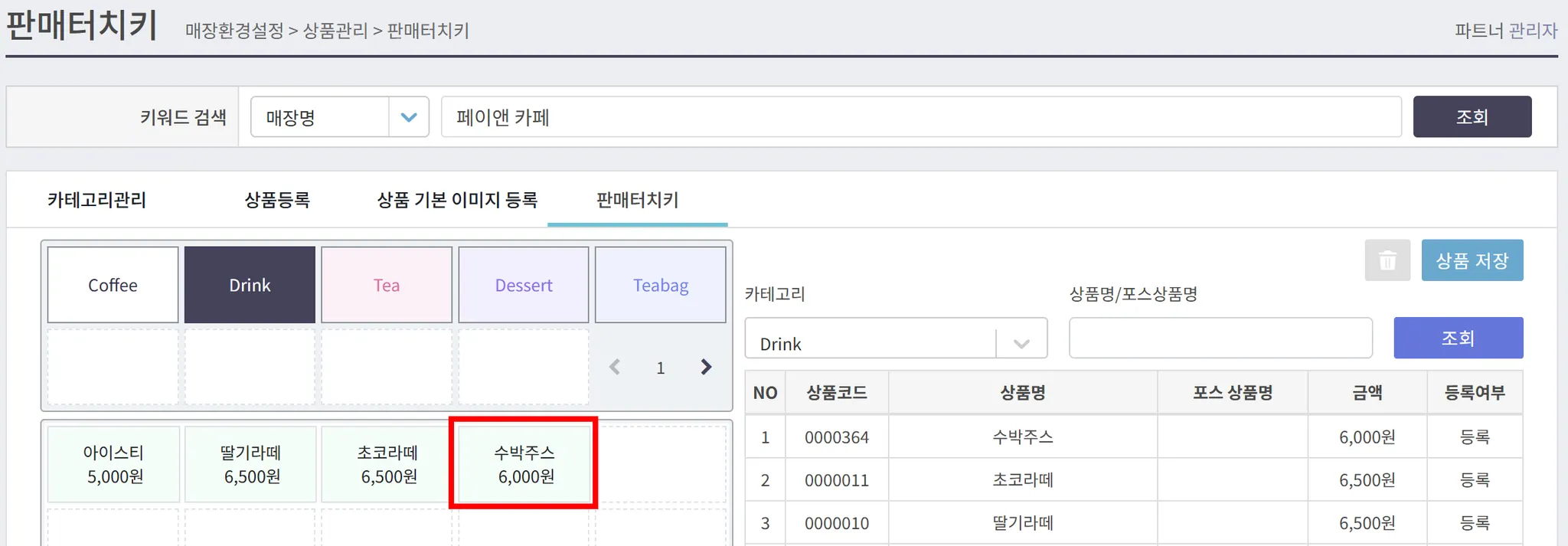Click 6,000원 price in the 수박주스 row

pyautogui.click(x=1367, y=437)
